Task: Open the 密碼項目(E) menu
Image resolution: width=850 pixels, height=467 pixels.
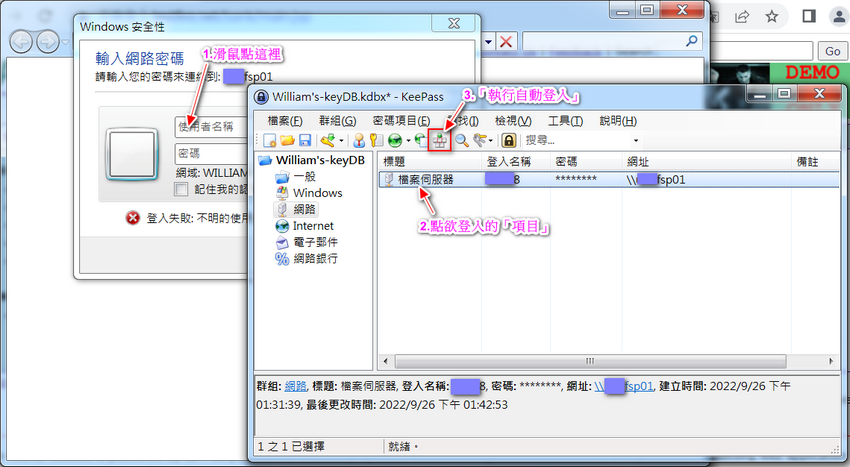Action: 401,121
